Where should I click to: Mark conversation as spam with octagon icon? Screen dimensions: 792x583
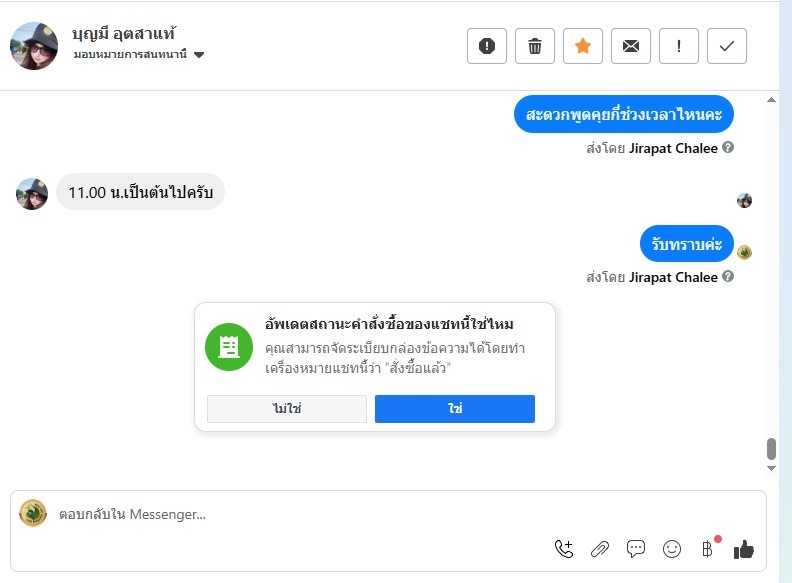click(x=487, y=46)
